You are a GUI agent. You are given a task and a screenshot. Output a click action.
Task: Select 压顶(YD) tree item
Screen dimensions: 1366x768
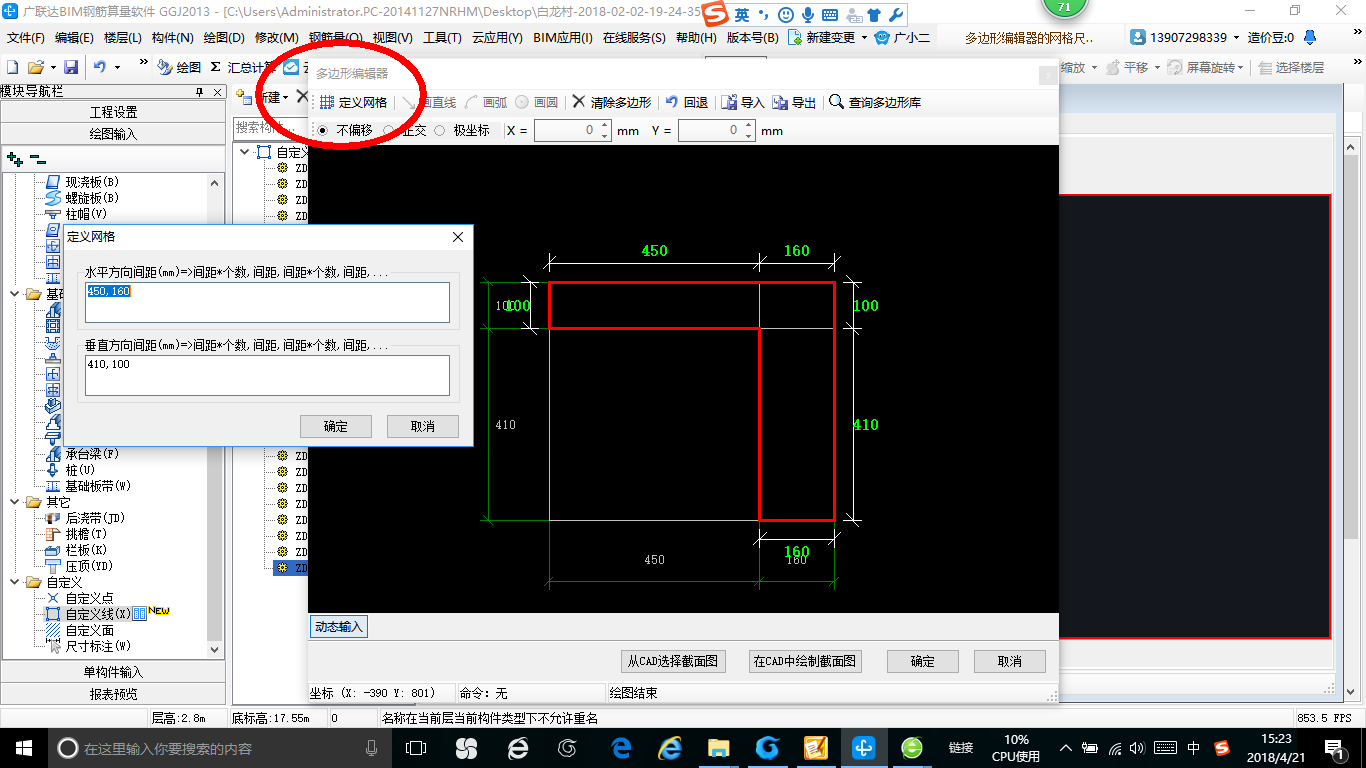coord(79,566)
